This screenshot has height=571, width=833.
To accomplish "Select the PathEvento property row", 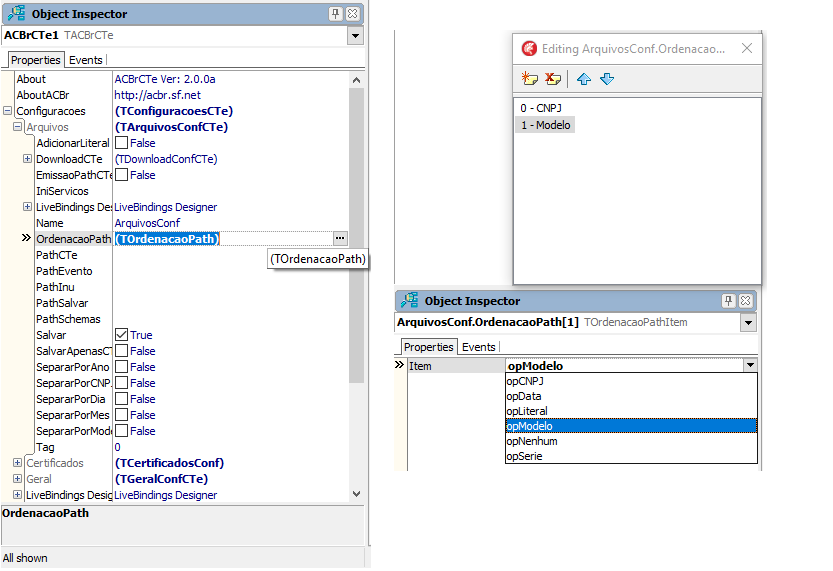I will pos(191,271).
